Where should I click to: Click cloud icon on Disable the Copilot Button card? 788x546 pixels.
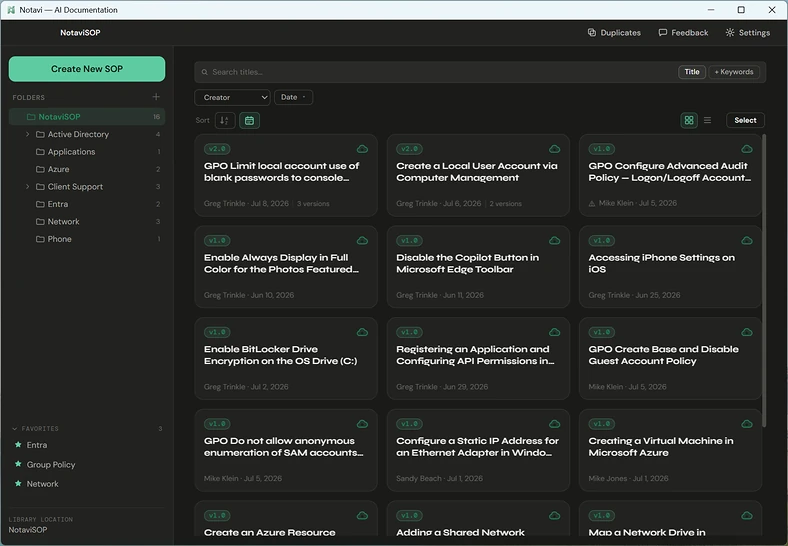555,240
